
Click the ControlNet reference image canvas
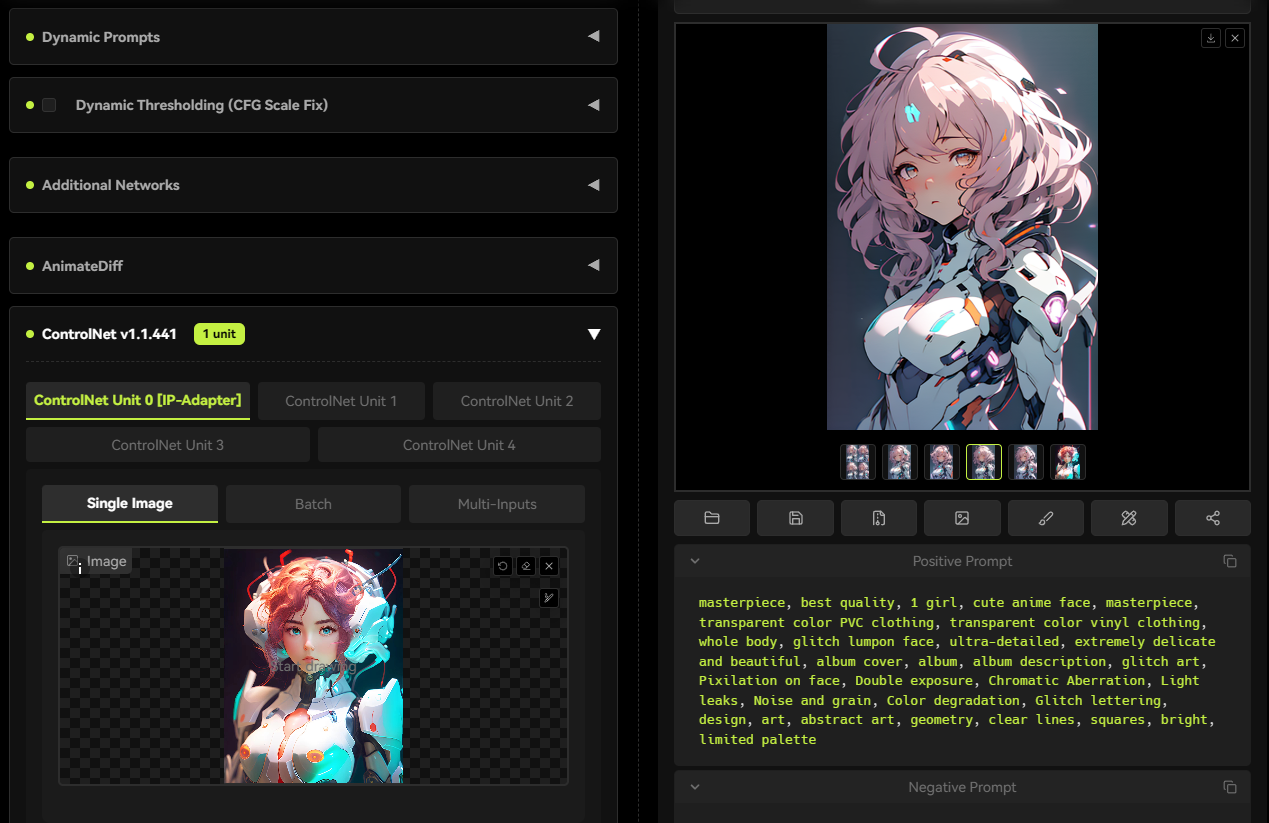(x=313, y=665)
